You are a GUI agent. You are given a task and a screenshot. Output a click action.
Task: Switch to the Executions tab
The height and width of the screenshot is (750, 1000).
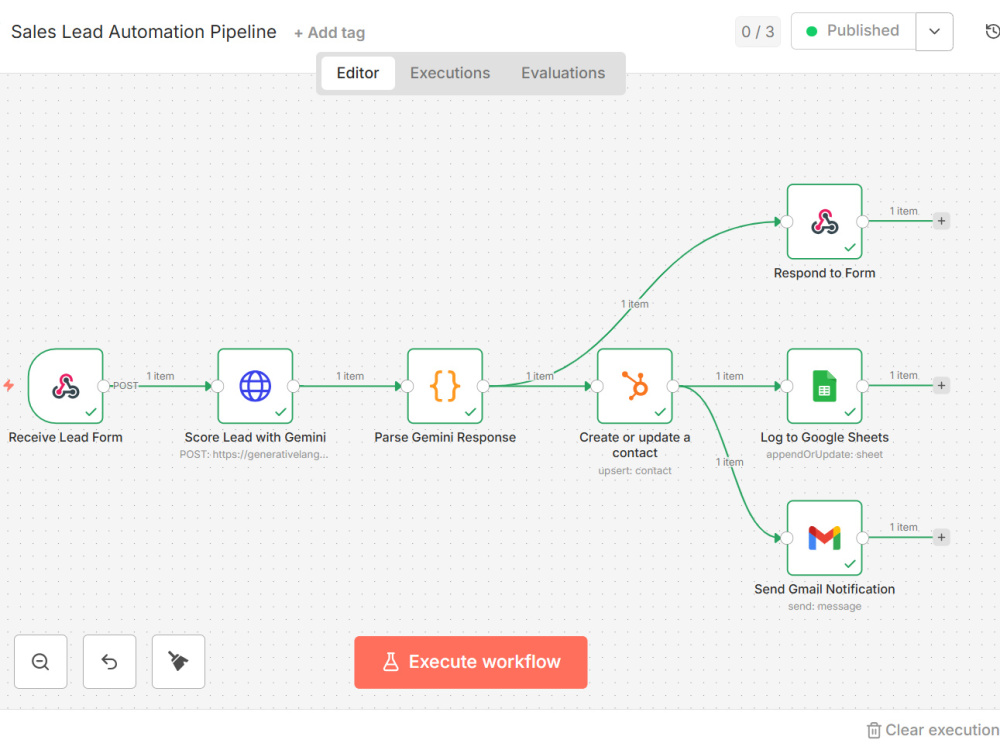coord(450,73)
